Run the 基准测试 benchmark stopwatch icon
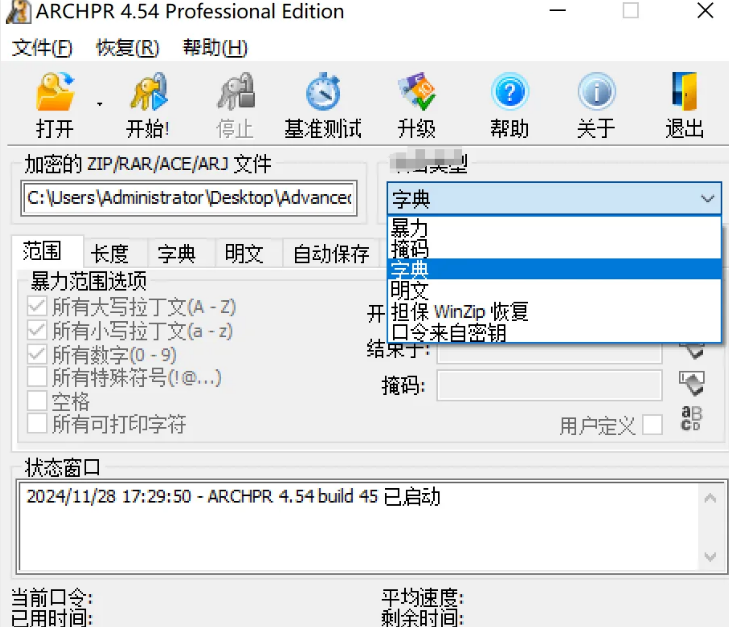729x627 pixels. pyautogui.click(x=323, y=92)
